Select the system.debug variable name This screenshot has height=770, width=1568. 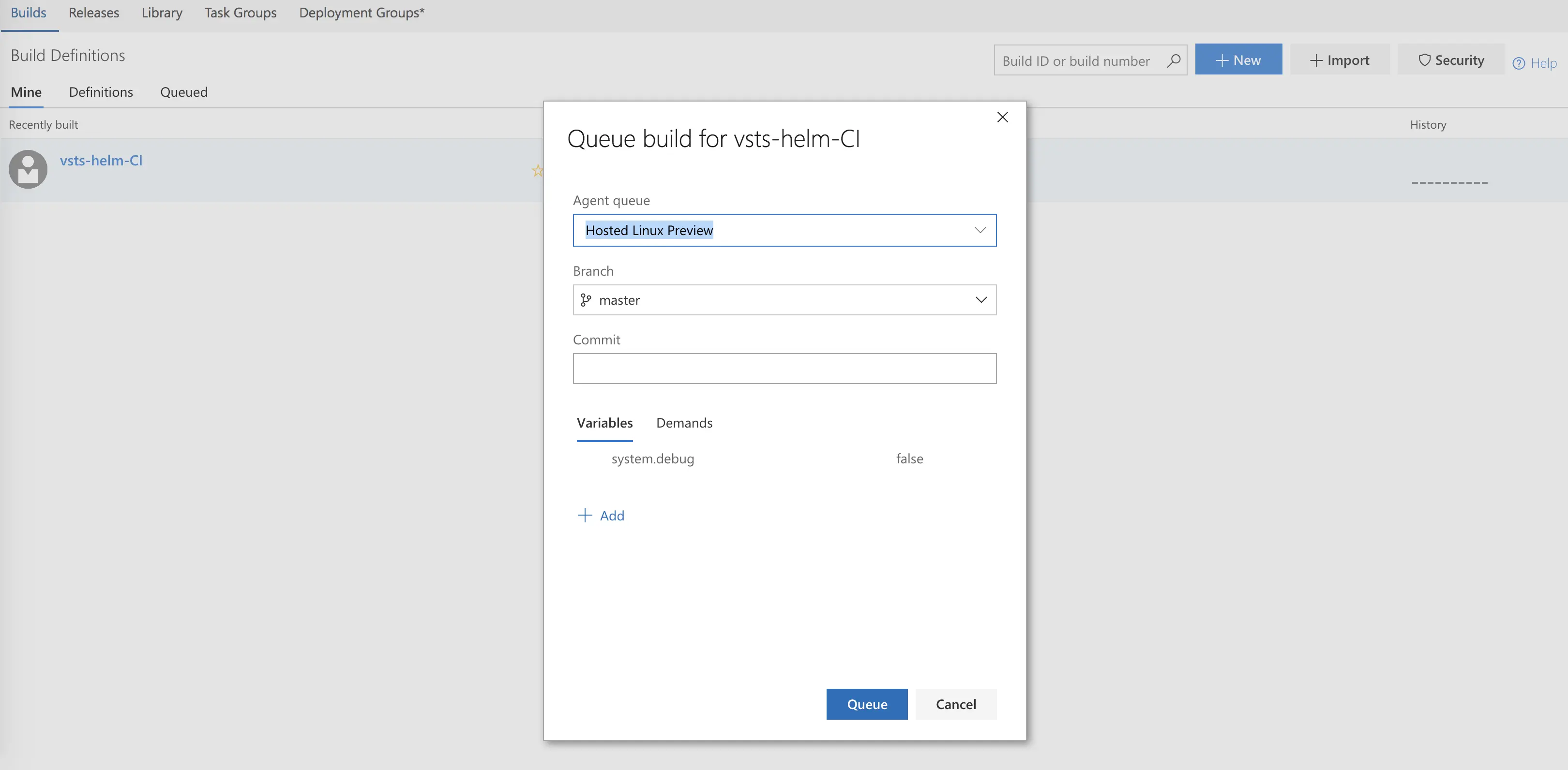tap(652, 459)
